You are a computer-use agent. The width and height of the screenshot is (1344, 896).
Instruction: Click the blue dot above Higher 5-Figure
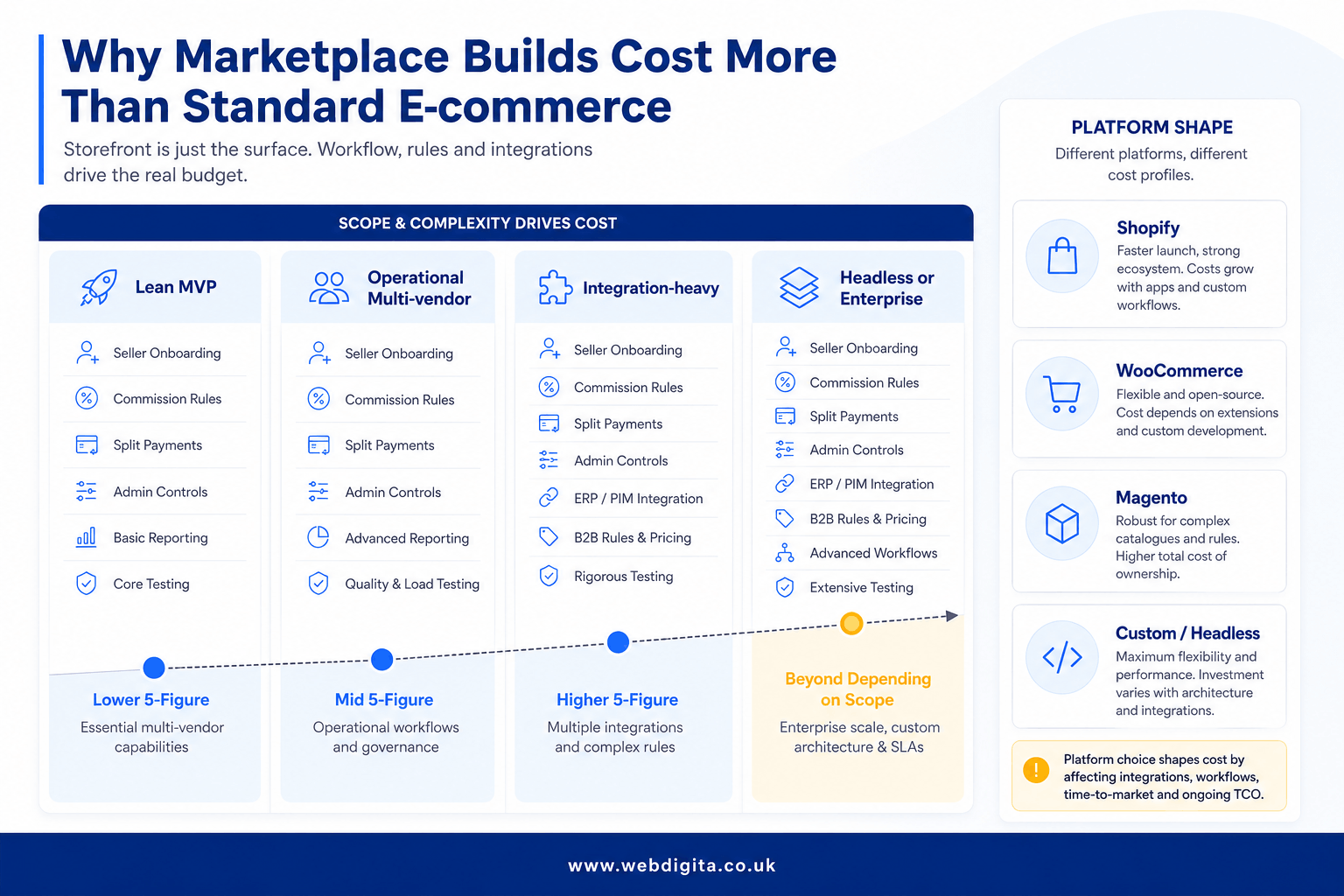pos(618,642)
